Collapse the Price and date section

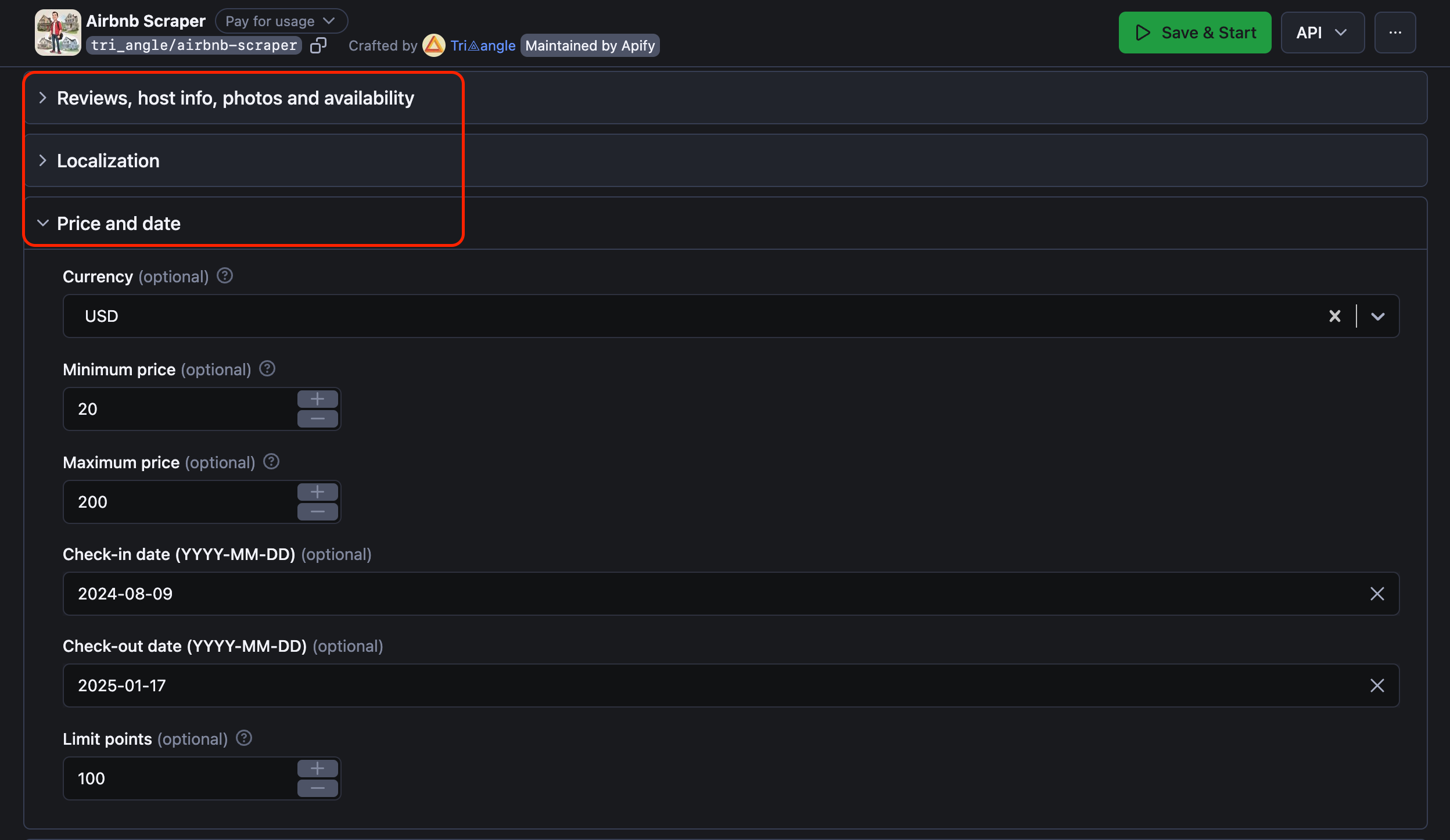pyautogui.click(x=43, y=222)
